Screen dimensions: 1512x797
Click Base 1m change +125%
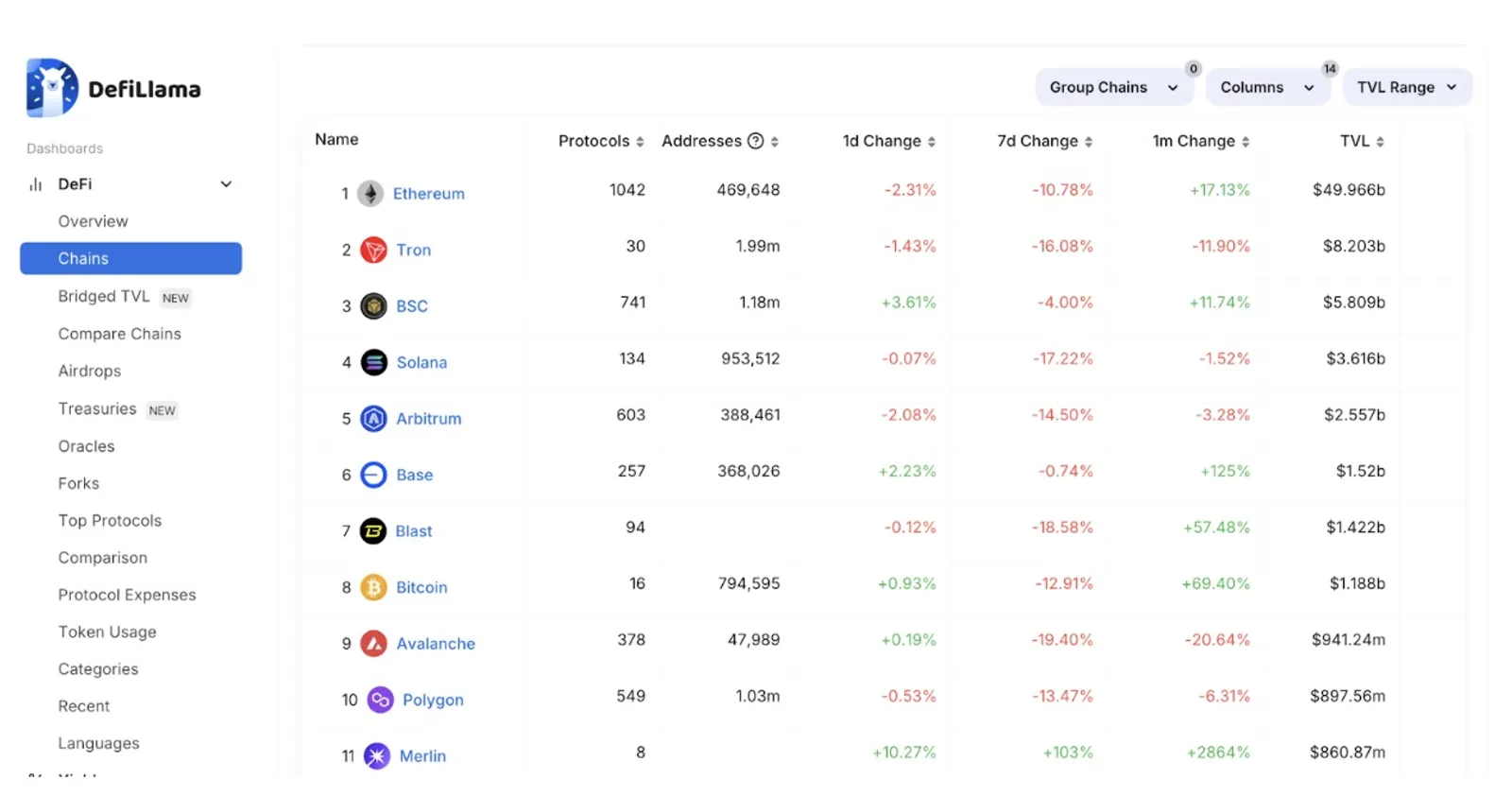click(1225, 471)
